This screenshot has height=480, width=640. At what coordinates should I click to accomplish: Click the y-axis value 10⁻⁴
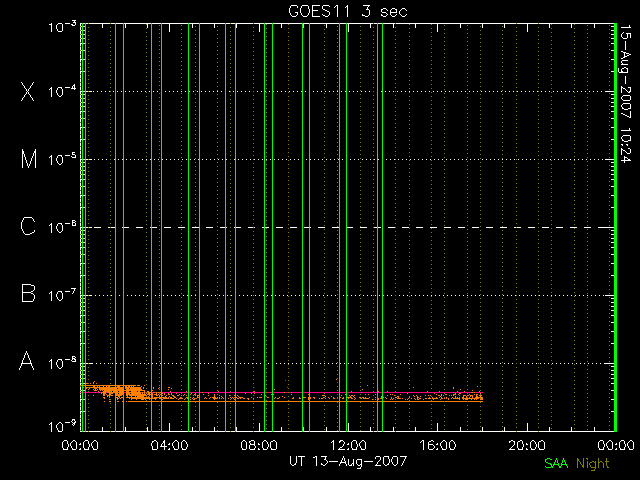pos(62,91)
